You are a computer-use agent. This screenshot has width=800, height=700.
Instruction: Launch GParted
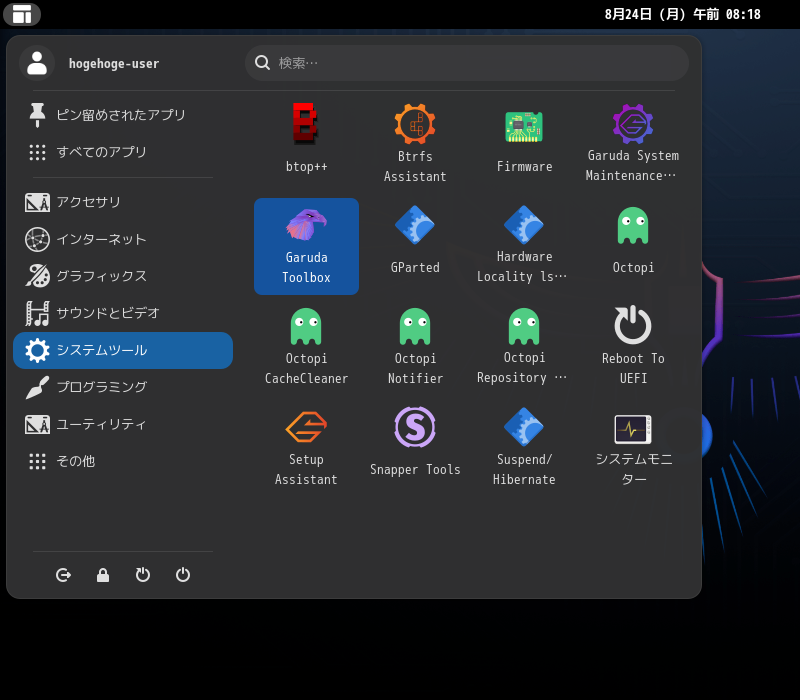pyautogui.click(x=415, y=246)
